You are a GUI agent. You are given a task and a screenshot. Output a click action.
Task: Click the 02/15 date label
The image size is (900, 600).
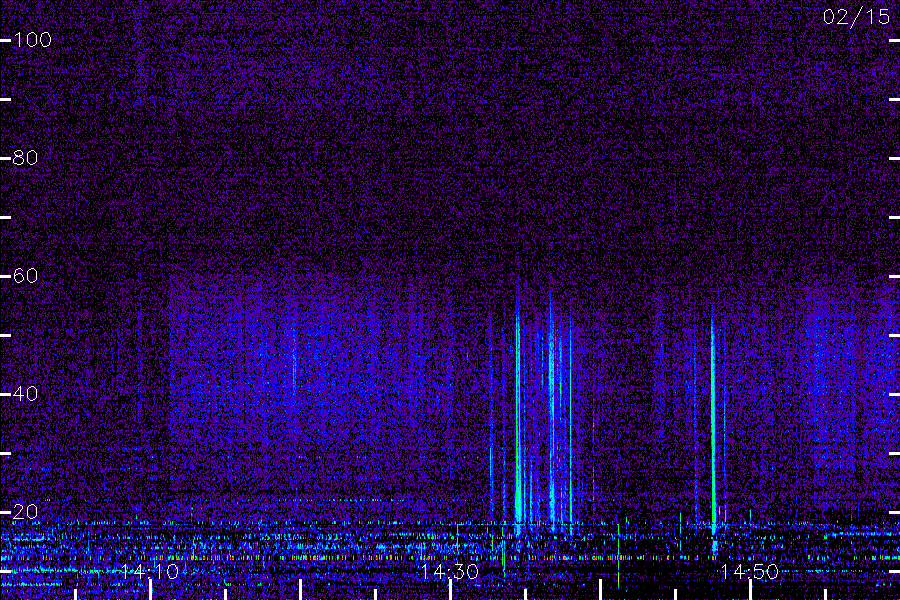click(x=856, y=17)
